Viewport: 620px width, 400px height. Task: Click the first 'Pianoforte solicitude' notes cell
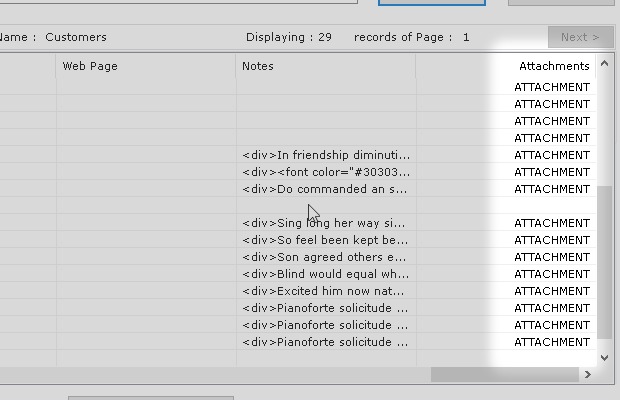coord(326,308)
